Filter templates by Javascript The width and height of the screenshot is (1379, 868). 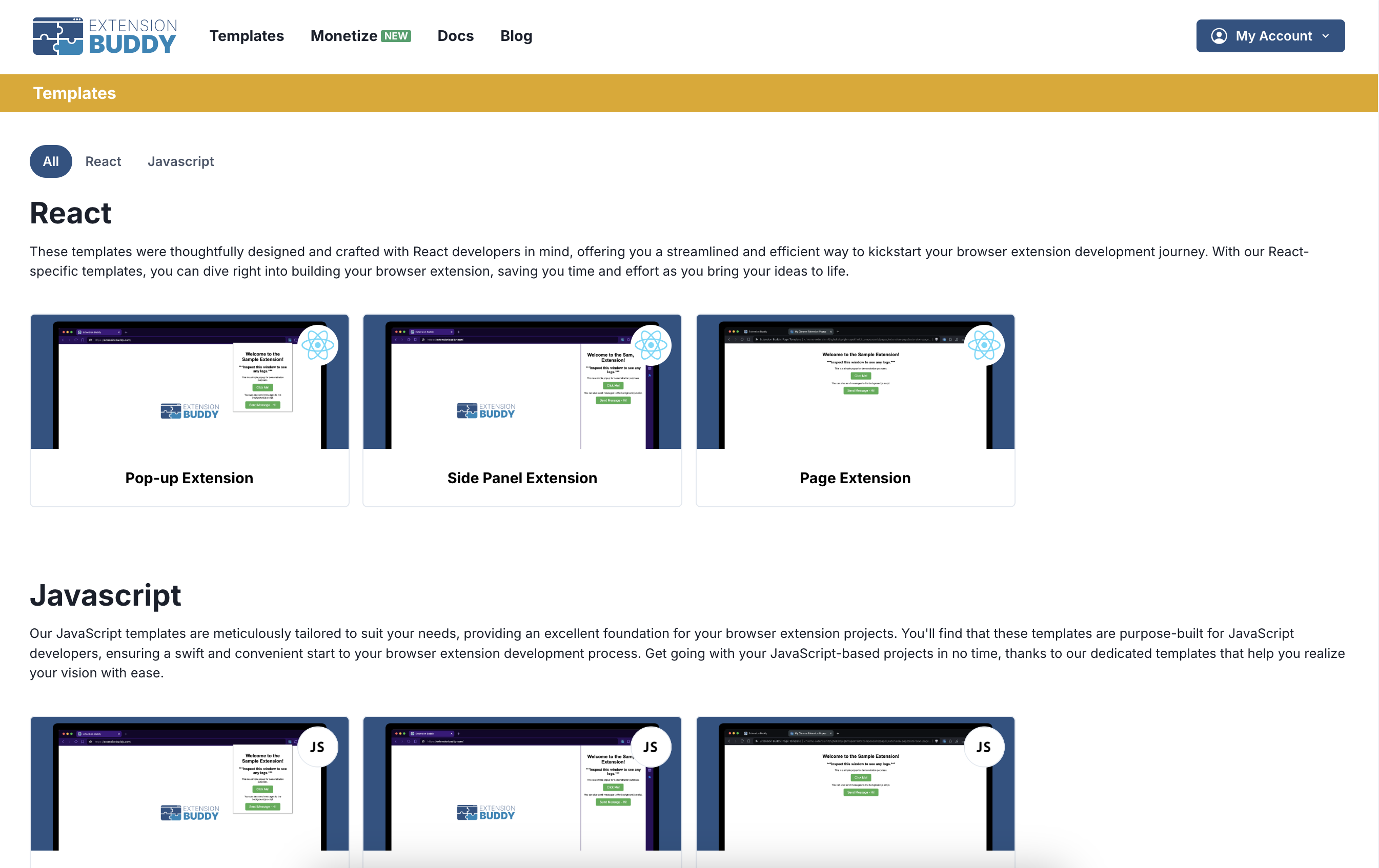click(x=180, y=161)
